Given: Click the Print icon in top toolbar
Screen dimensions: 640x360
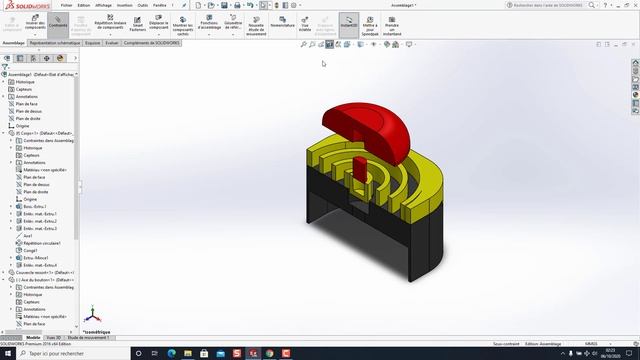Looking at the screenshot, I should click(x=237, y=5).
